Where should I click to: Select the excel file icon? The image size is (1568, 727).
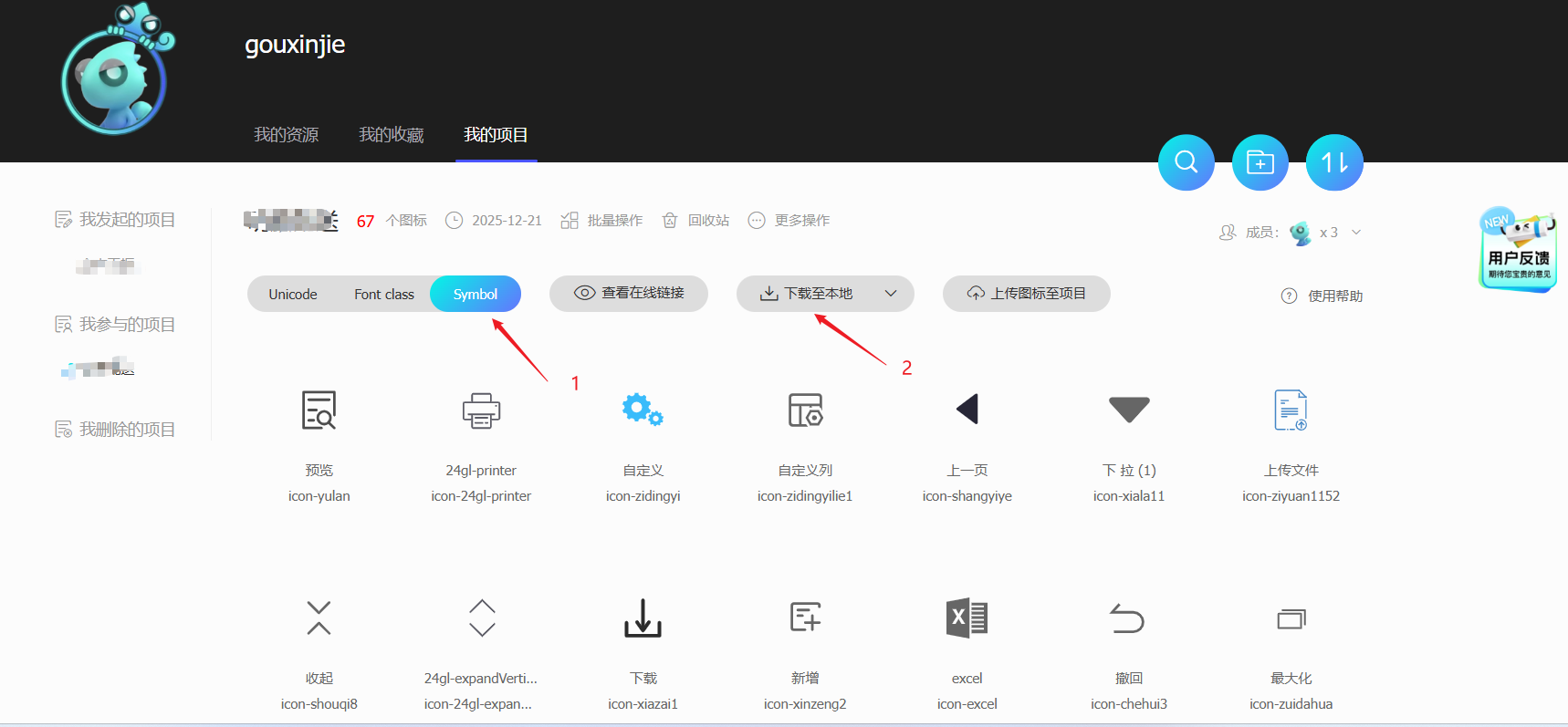point(967,618)
